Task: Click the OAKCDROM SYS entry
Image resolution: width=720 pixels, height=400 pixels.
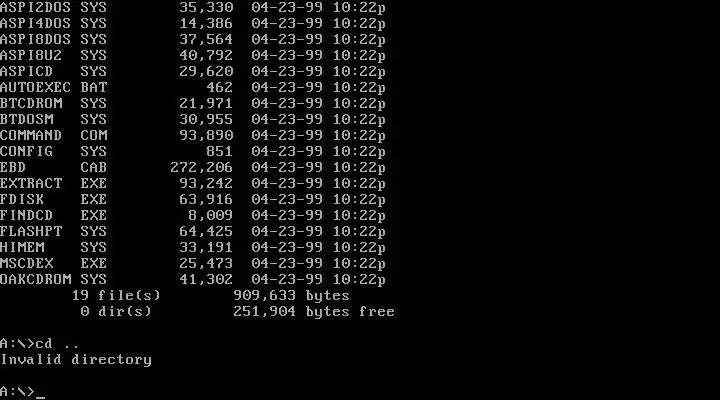Action: click(x=192, y=279)
